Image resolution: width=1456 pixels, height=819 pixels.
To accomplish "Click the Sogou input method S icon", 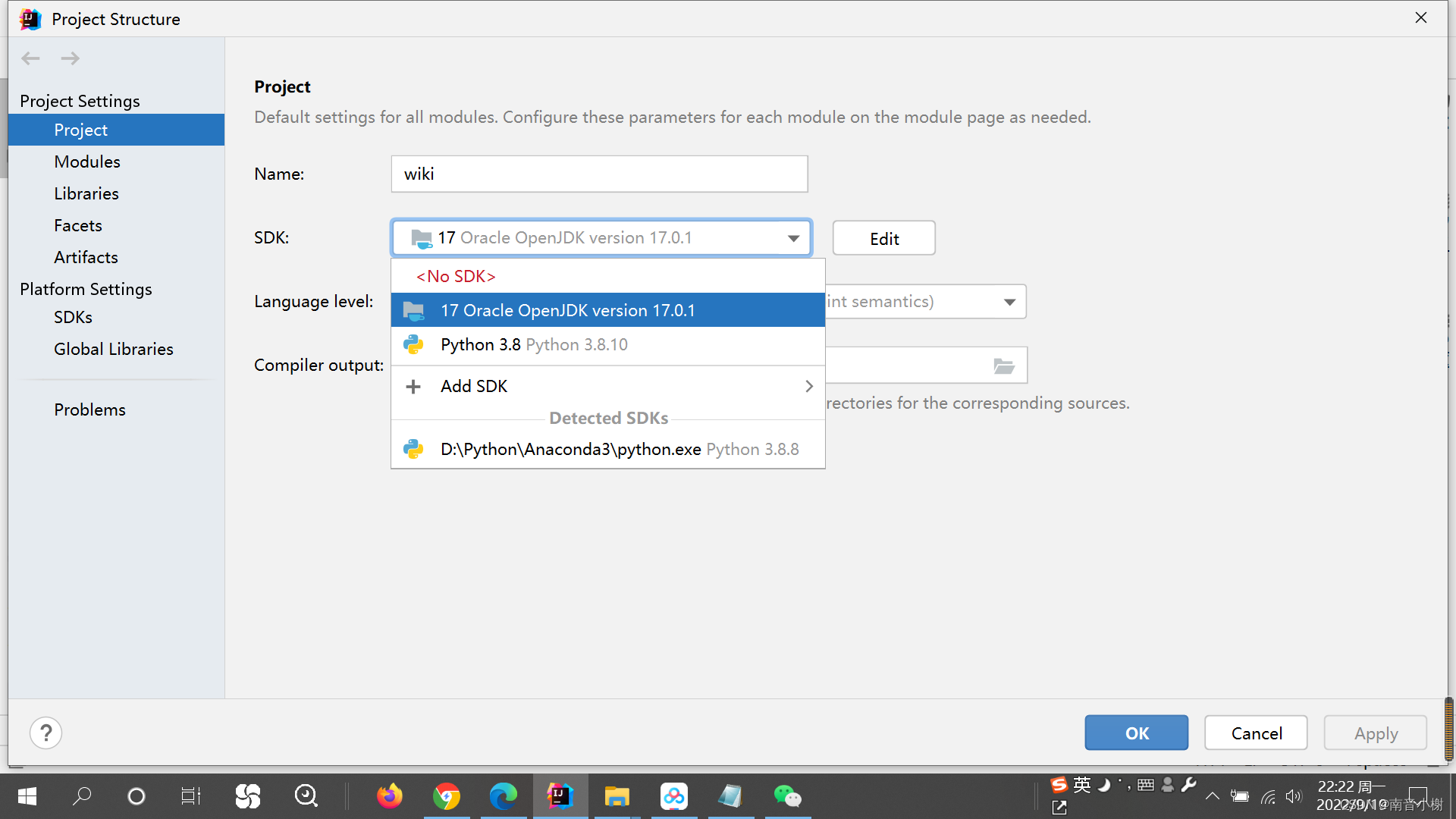I will tap(1059, 785).
